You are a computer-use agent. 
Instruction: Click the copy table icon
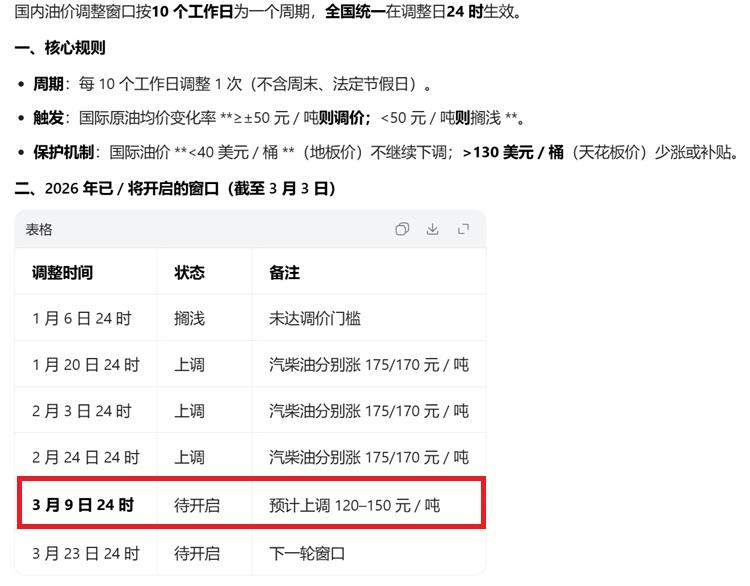(x=402, y=229)
